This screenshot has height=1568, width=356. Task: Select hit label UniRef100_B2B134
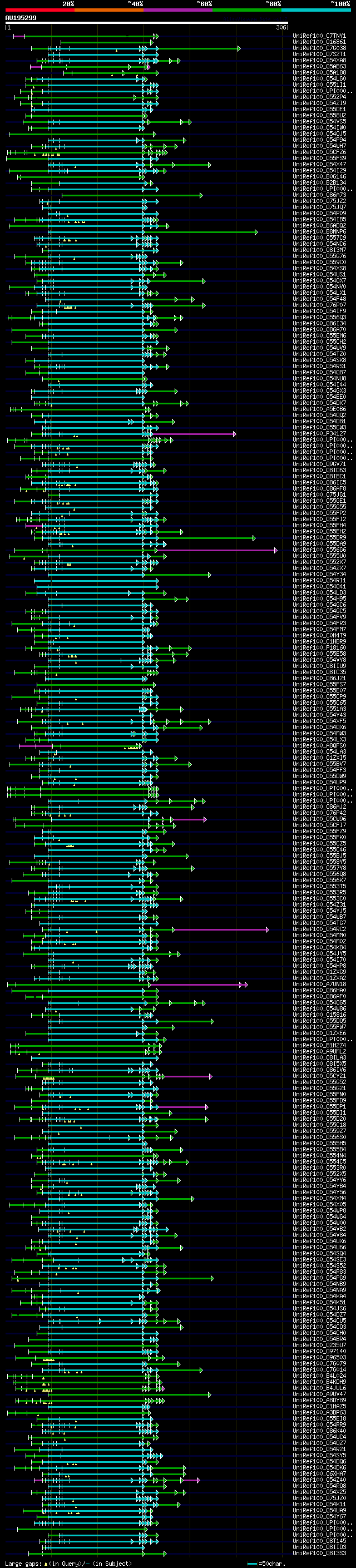tap(319, 182)
